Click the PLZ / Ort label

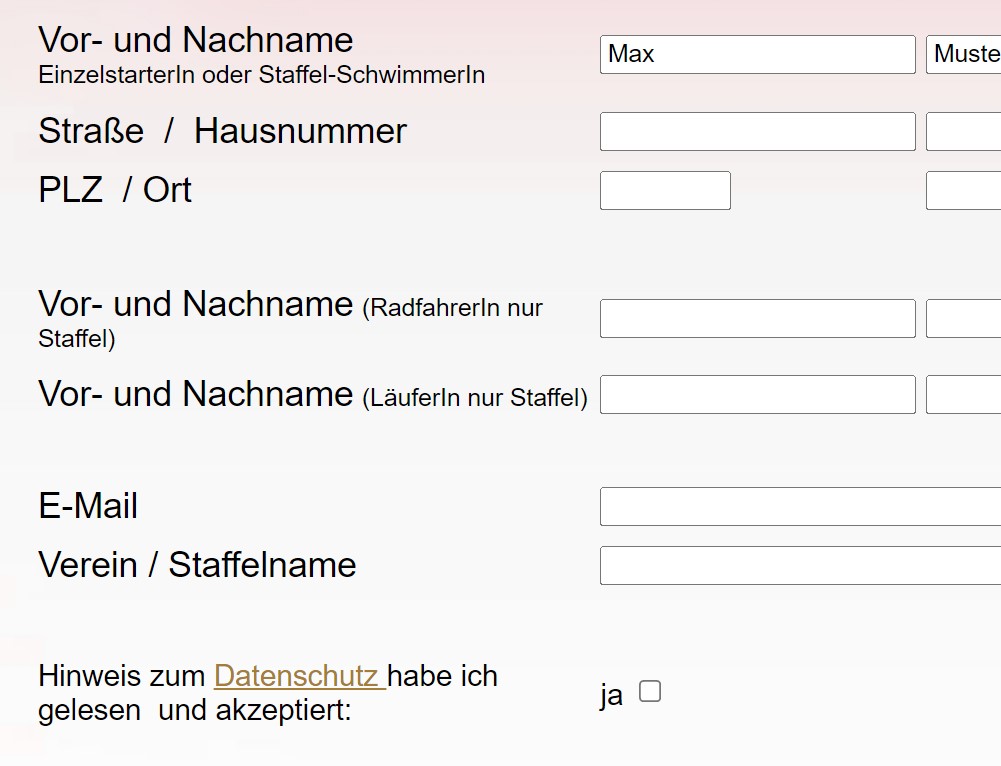point(115,190)
